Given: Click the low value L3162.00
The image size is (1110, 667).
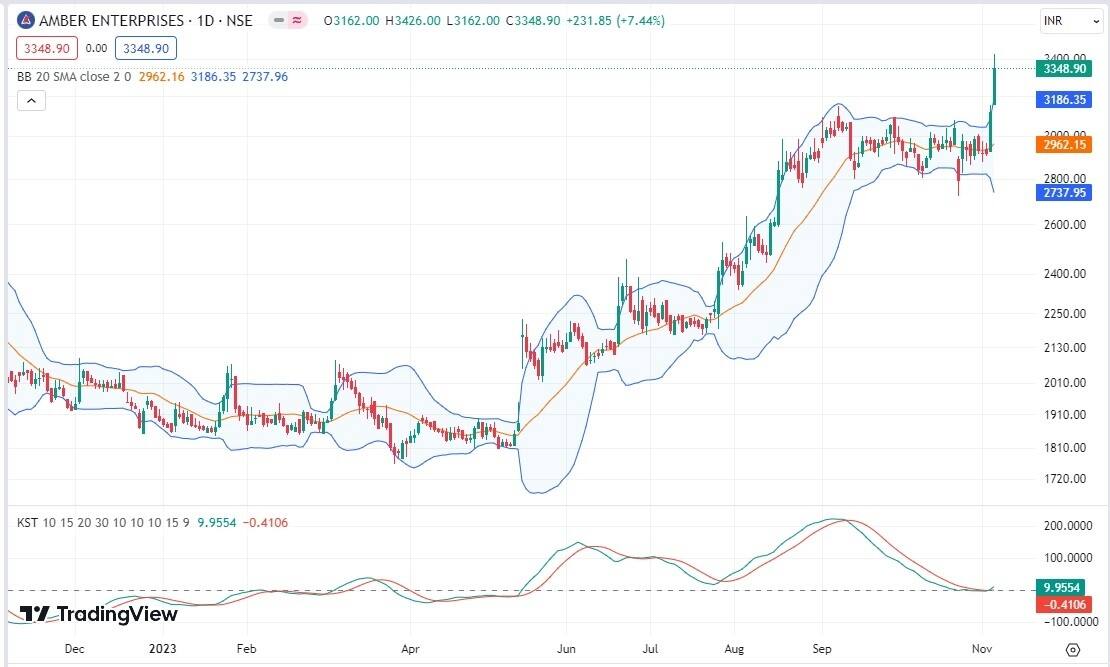Looking at the screenshot, I should pyautogui.click(x=472, y=21).
